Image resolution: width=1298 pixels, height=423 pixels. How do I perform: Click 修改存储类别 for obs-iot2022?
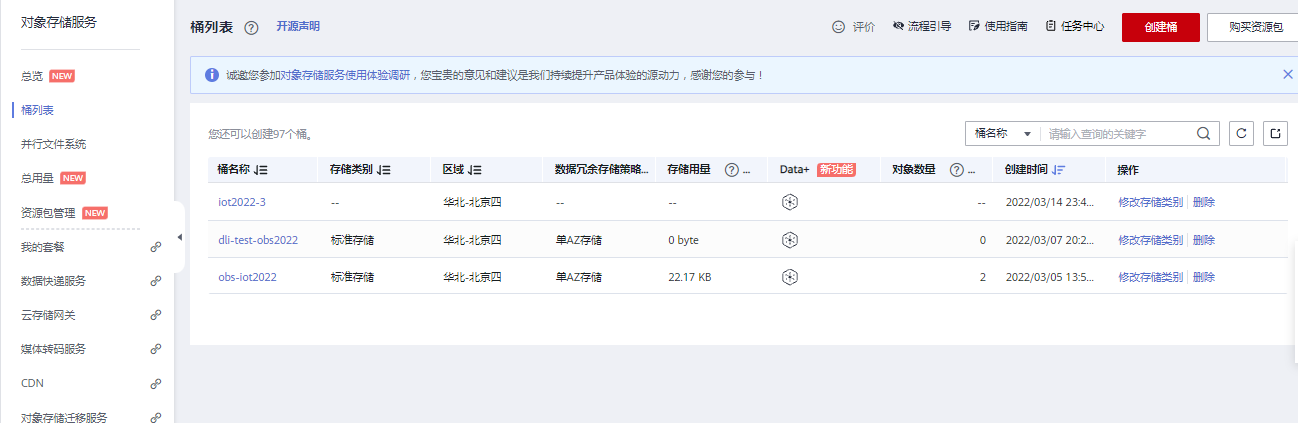pos(1150,277)
